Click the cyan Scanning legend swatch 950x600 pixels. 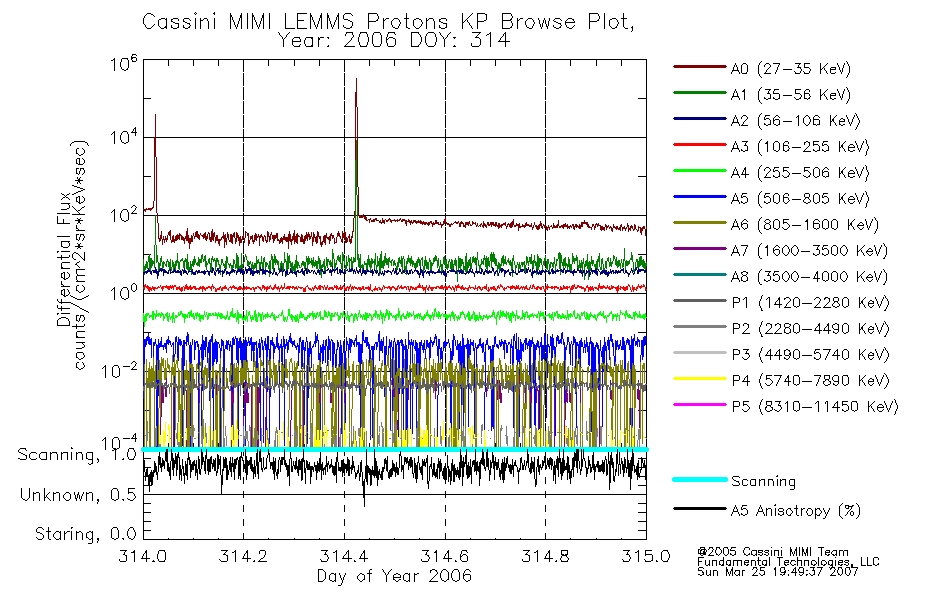[700, 479]
